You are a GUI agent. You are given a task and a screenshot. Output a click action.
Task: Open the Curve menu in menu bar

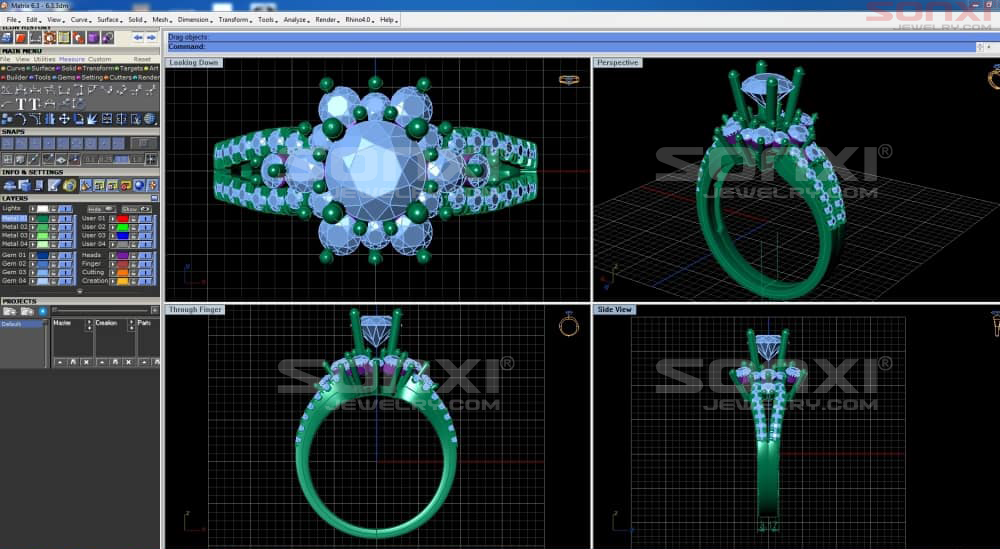[80, 20]
